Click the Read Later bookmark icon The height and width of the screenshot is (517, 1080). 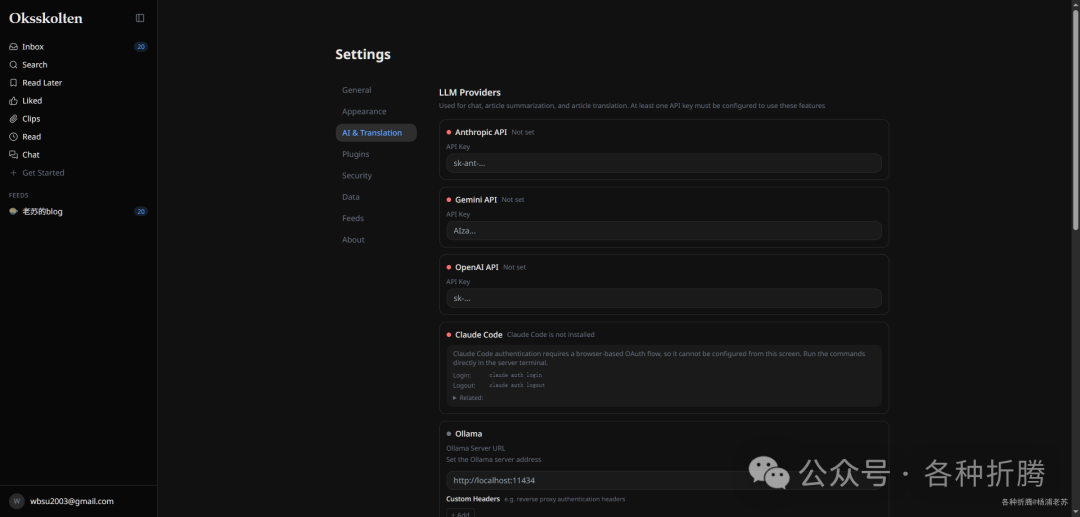pos(13,83)
